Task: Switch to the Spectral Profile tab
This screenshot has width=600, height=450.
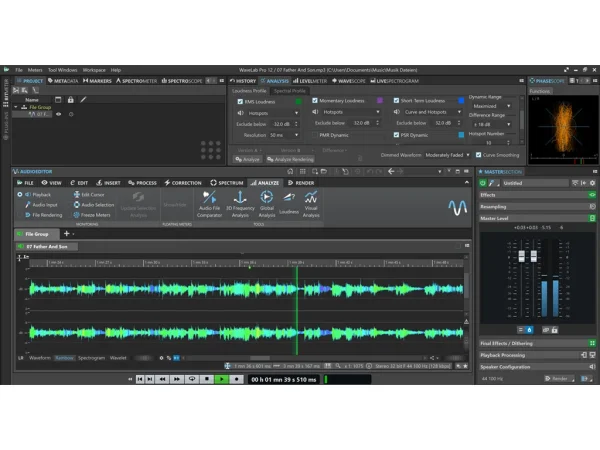Action: (291, 90)
